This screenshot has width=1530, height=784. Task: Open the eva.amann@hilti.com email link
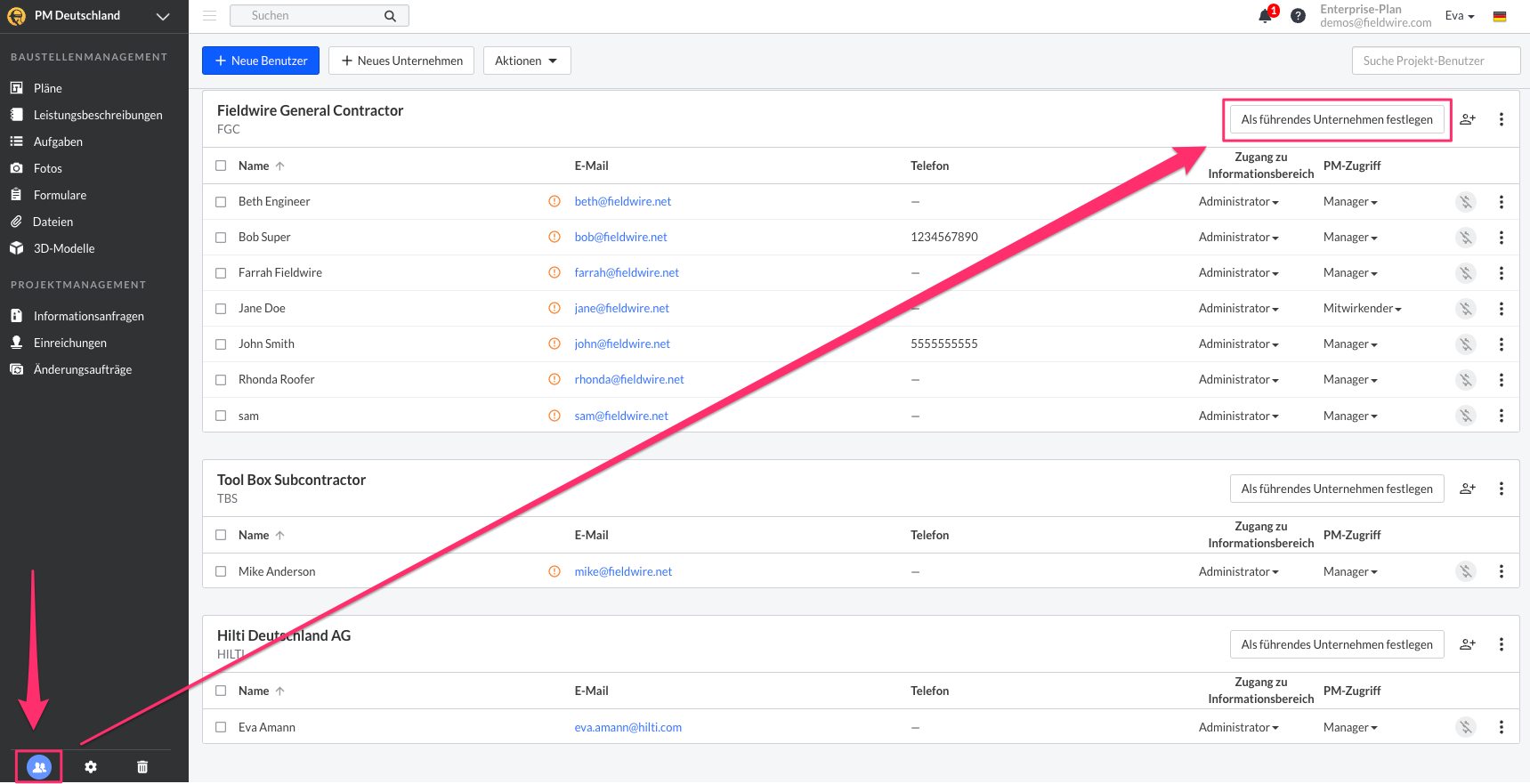click(x=628, y=727)
